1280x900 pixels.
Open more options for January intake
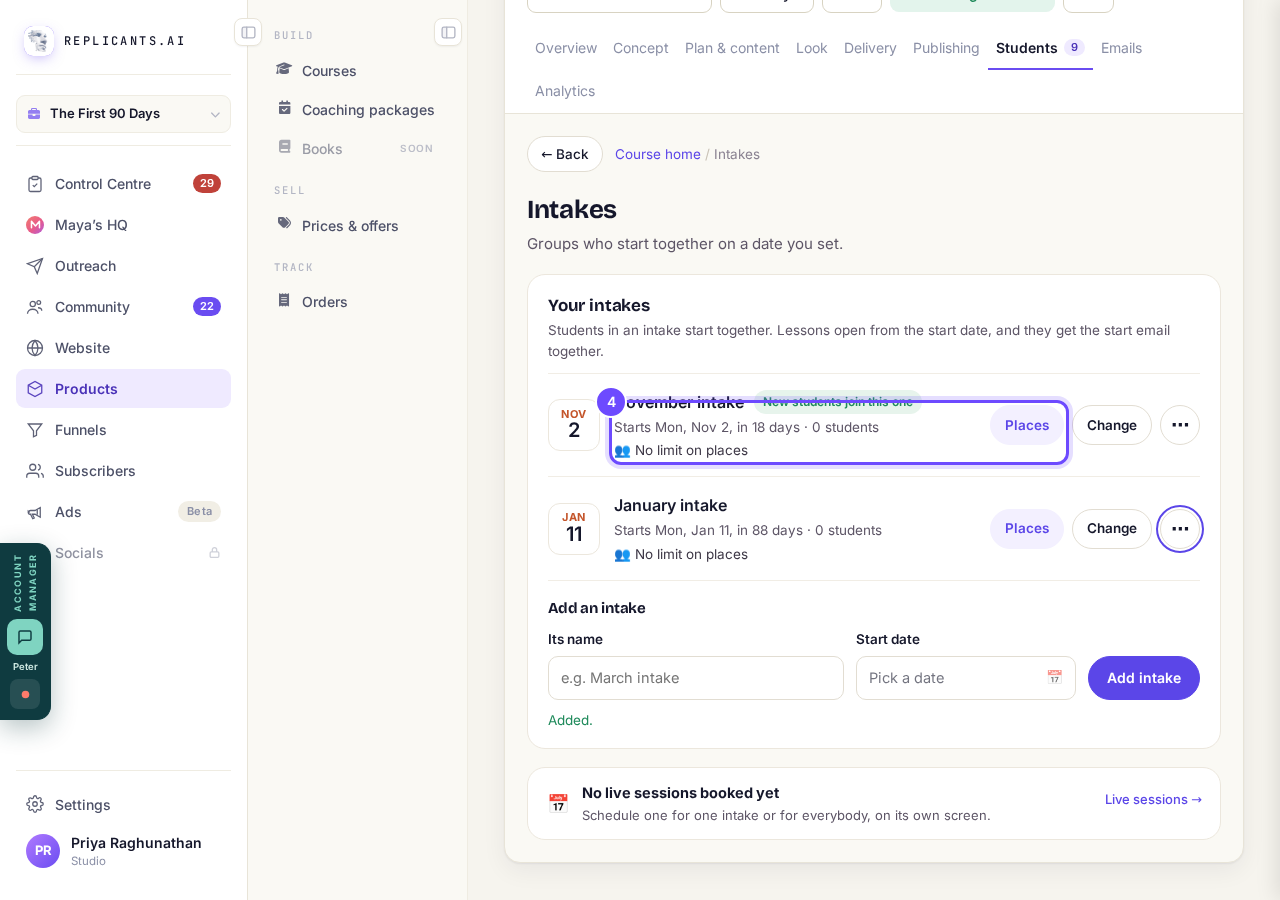[x=1180, y=529]
